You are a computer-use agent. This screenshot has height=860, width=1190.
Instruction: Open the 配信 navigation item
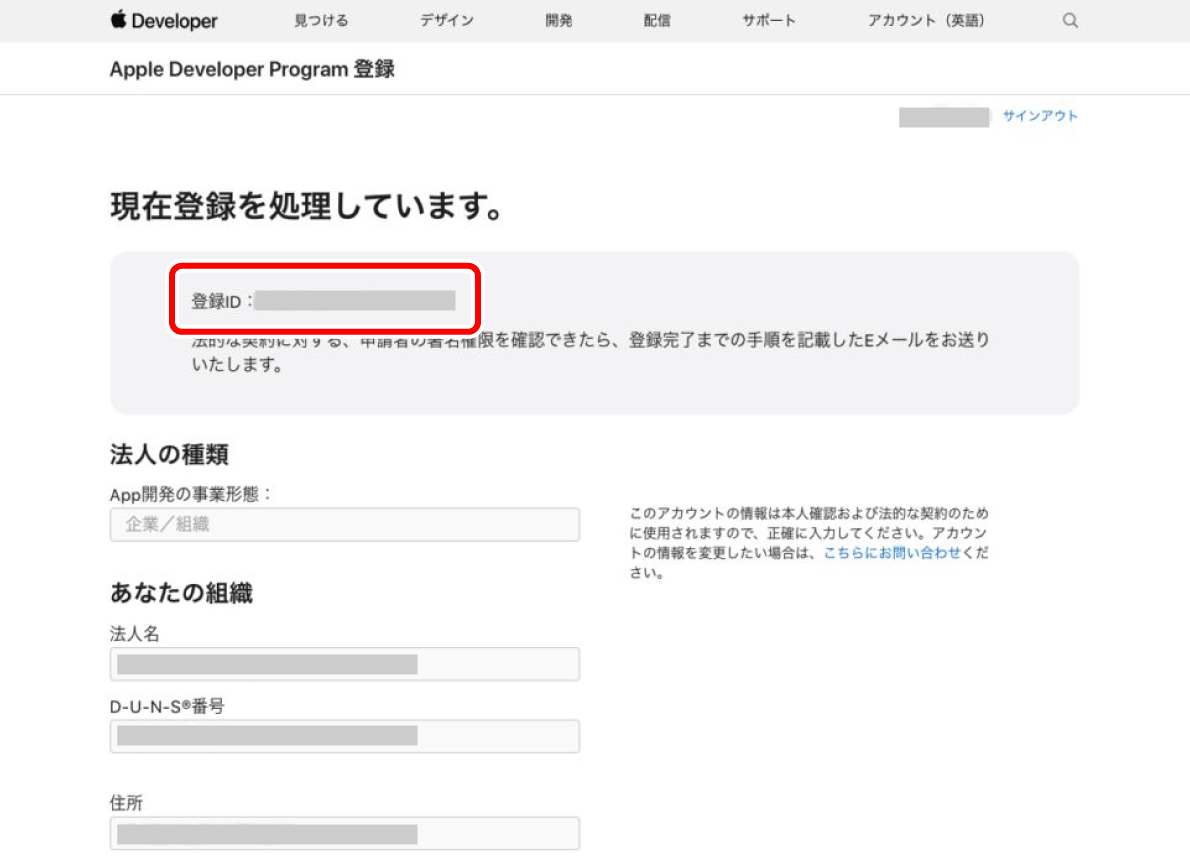[x=657, y=21]
